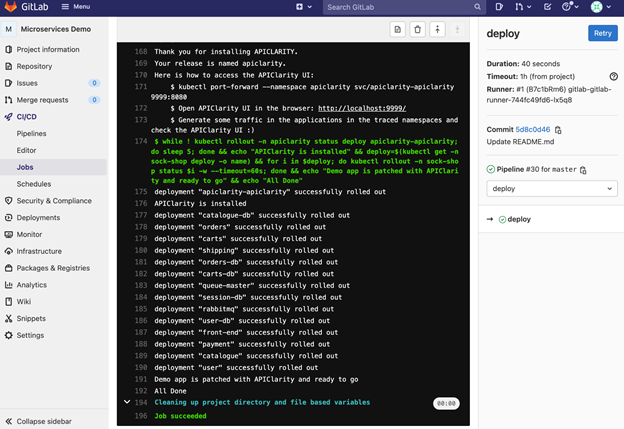Expand the merge requests dropdown in top bar
The height and width of the screenshot is (429, 624).
(x=524, y=7)
